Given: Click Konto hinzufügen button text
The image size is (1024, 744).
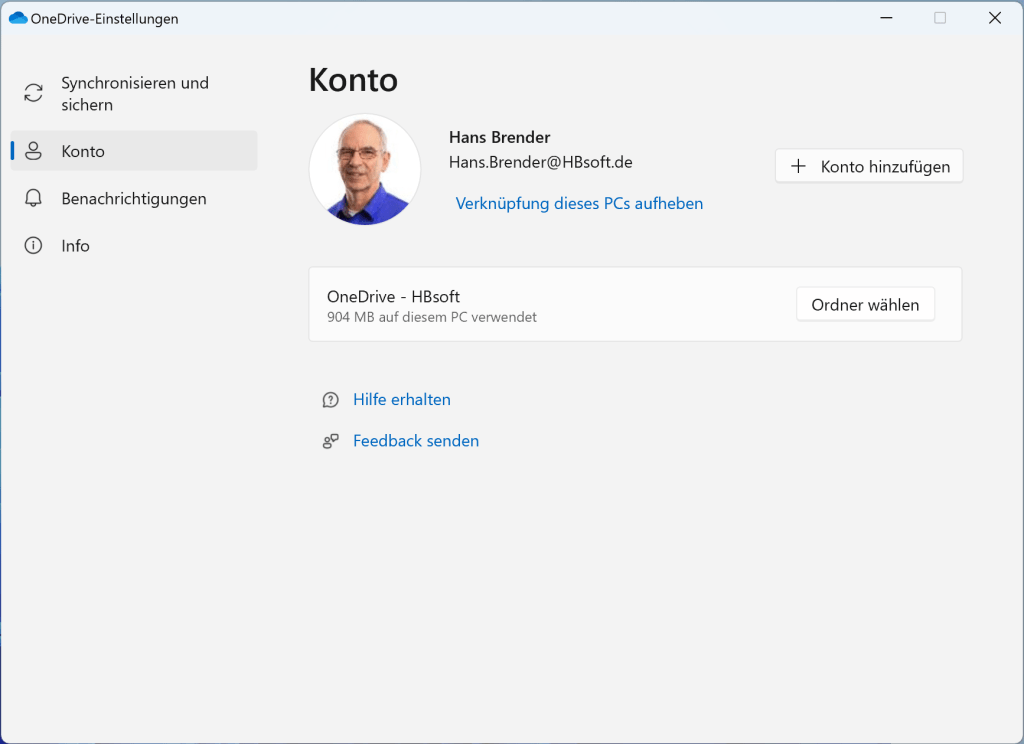Looking at the screenshot, I should [x=885, y=167].
